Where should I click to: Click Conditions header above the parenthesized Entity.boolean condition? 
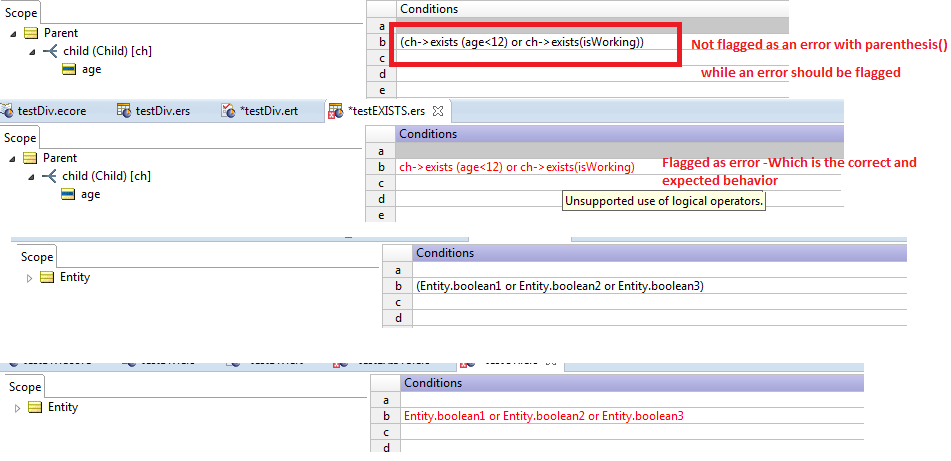(659, 253)
